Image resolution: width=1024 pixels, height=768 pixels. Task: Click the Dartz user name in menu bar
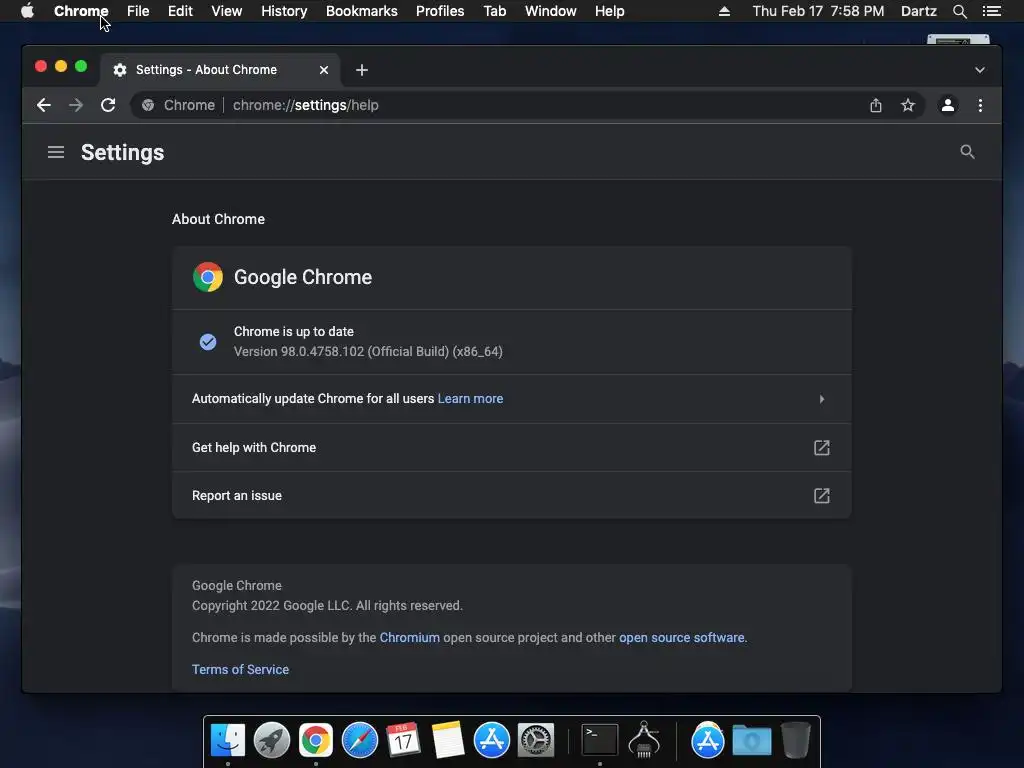click(x=919, y=11)
